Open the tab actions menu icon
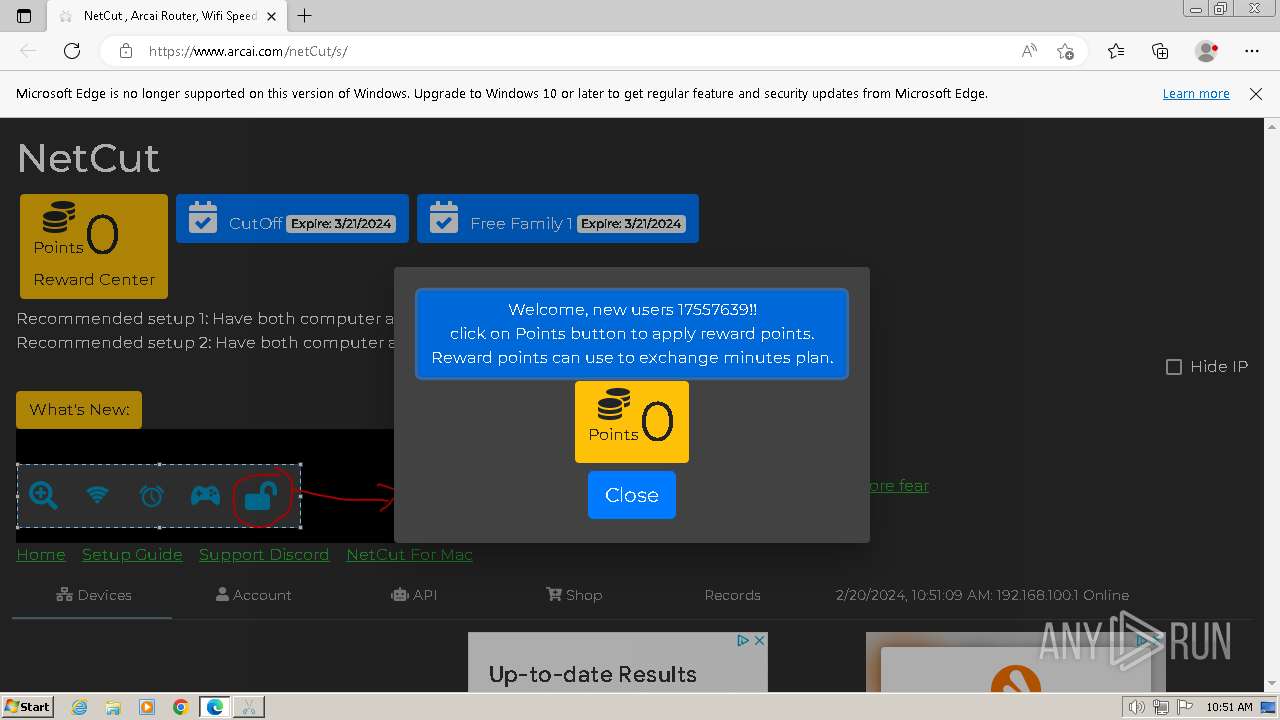This screenshot has width=1280, height=720. tap(24, 16)
